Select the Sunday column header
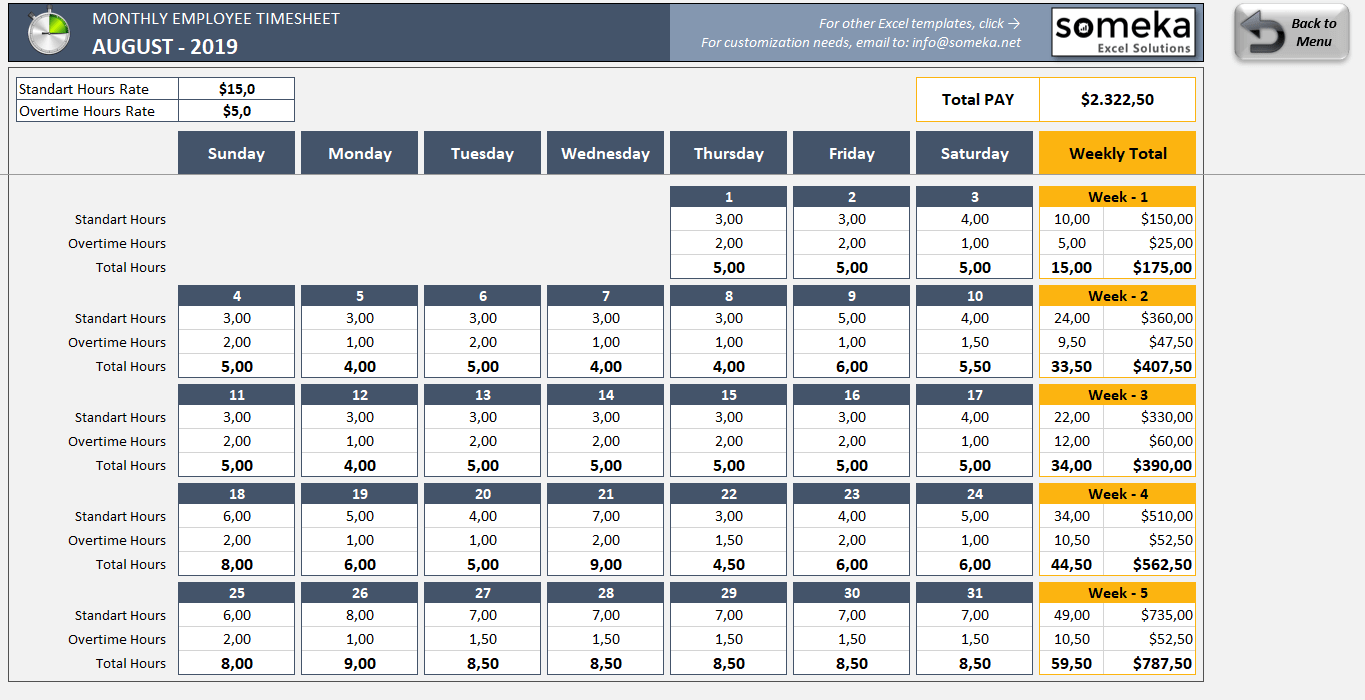The height and width of the screenshot is (700, 1365). point(236,153)
